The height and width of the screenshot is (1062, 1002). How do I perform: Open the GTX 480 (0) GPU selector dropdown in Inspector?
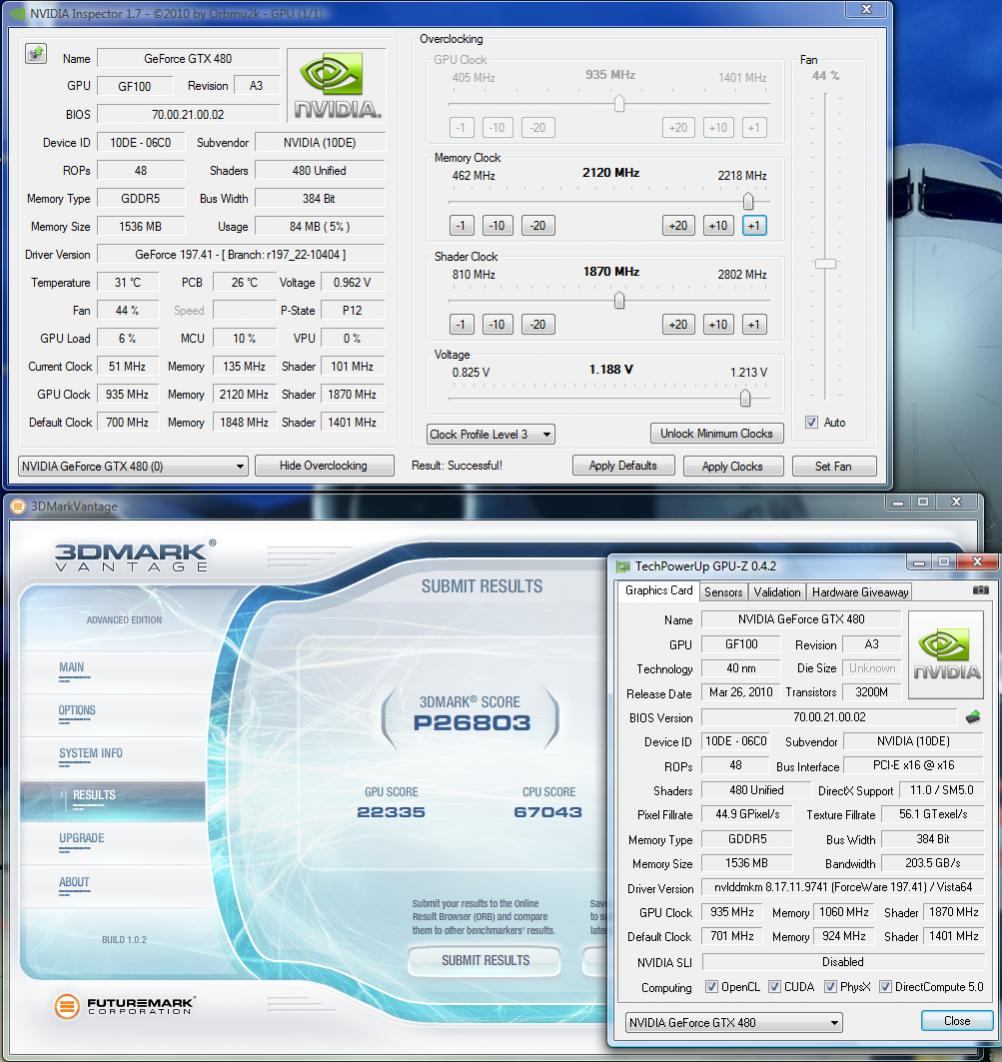[x=133, y=466]
